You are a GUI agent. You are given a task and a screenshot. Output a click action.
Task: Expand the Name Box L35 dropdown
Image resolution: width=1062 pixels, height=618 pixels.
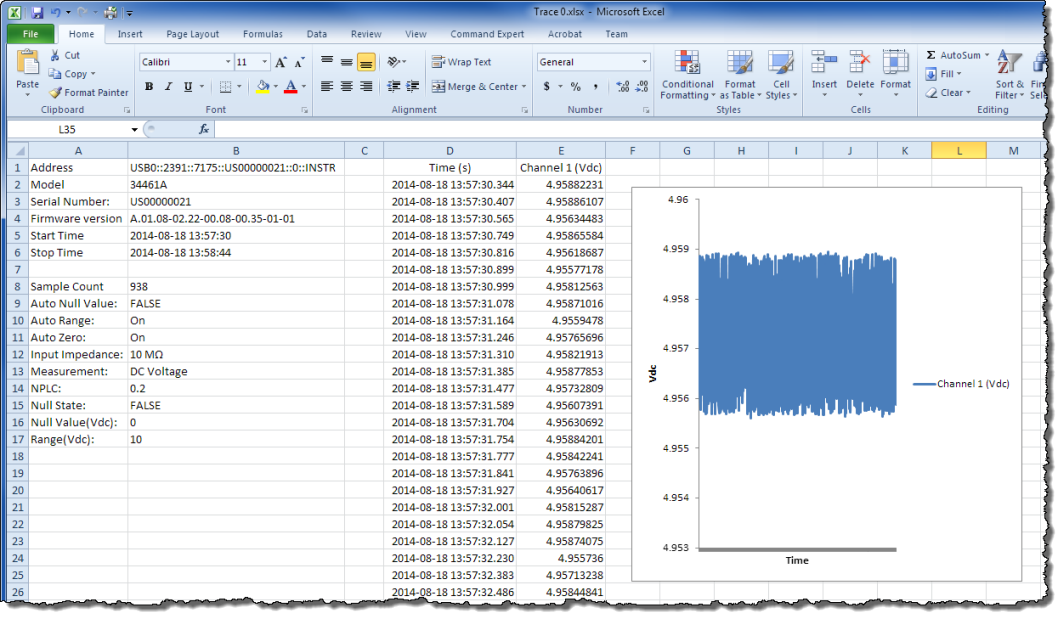tap(134, 129)
